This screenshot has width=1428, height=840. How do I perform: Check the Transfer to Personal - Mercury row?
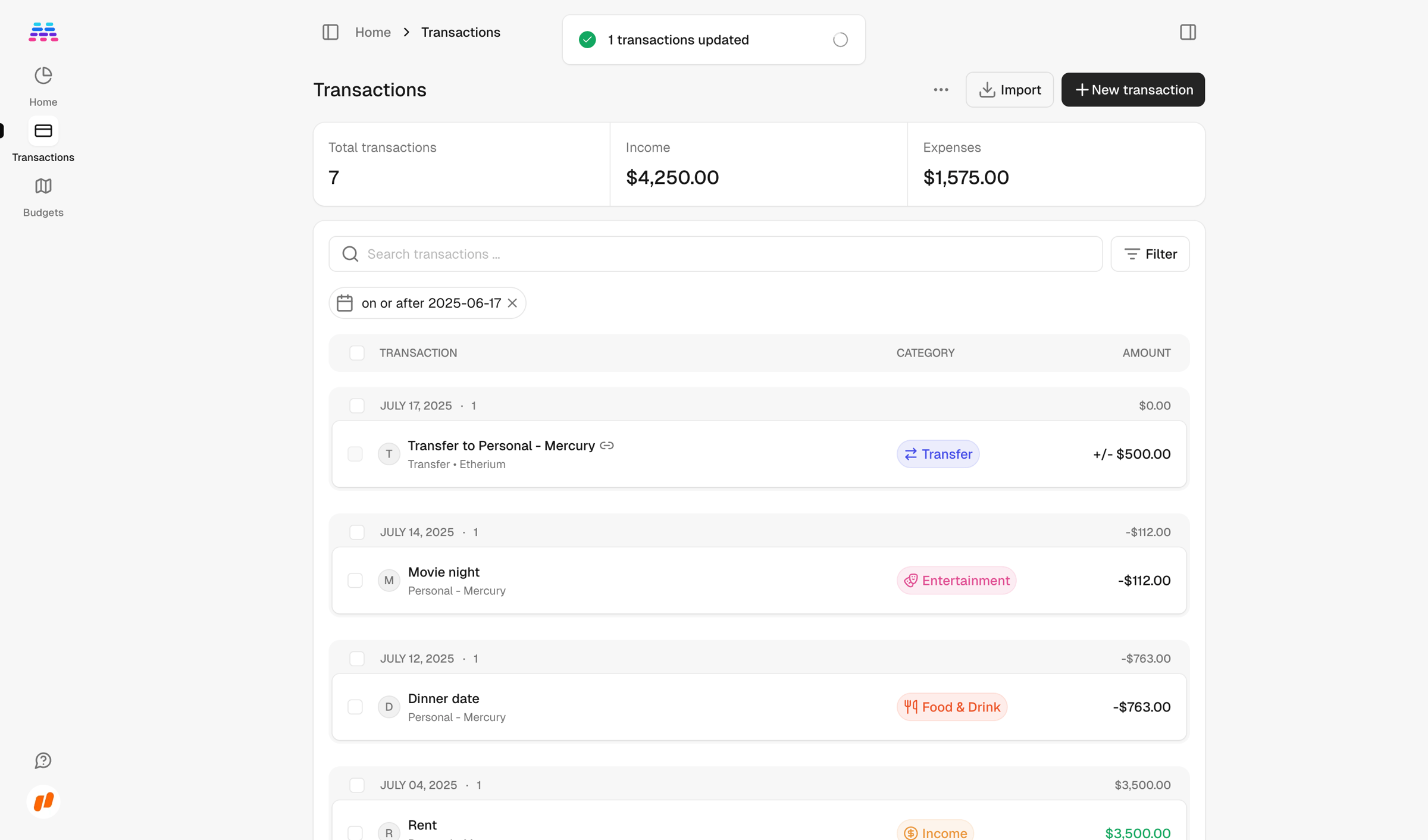[x=355, y=454]
